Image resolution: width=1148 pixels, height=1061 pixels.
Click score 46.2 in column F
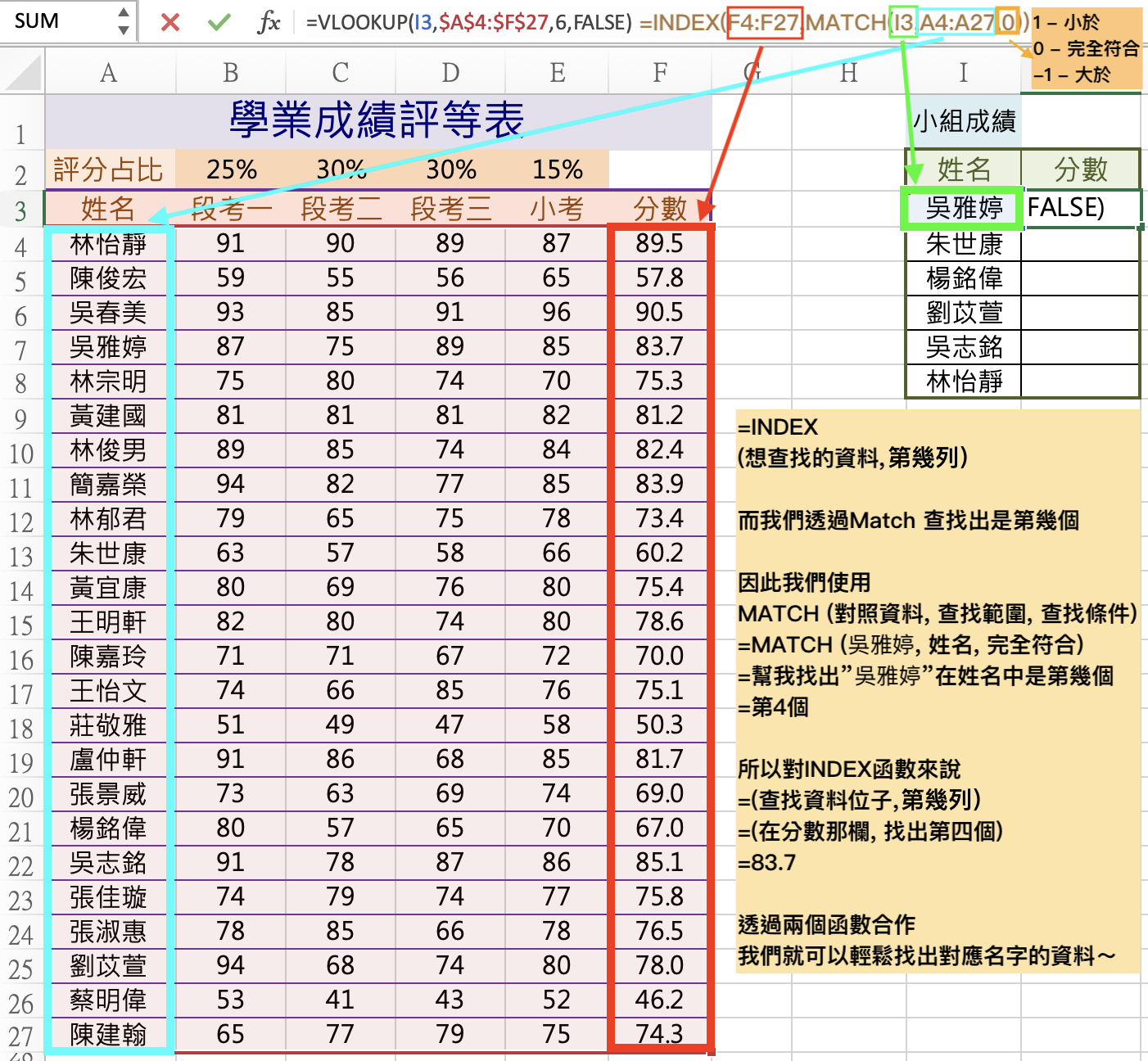(x=660, y=1000)
